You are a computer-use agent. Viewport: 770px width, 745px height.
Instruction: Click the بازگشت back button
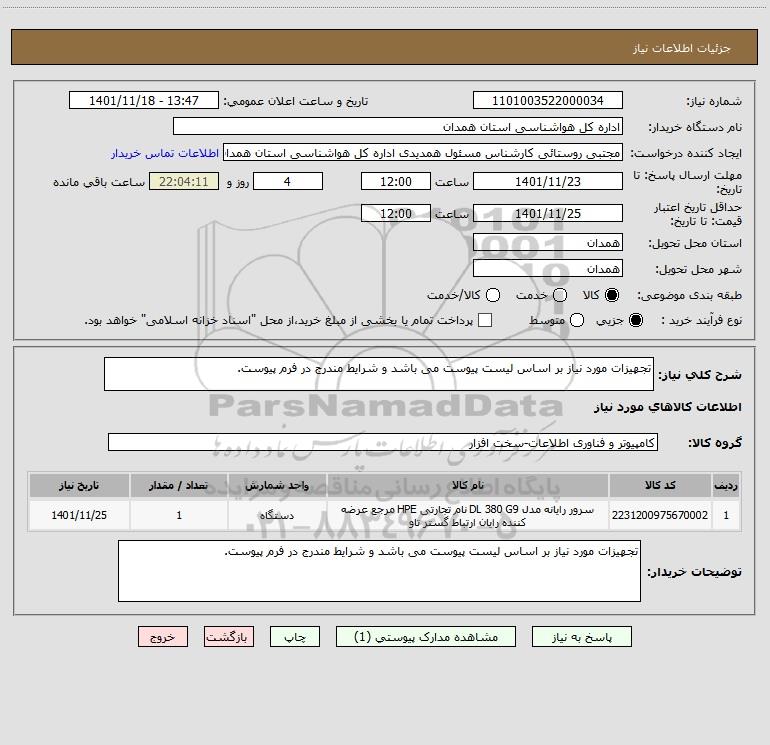(x=229, y=637)
